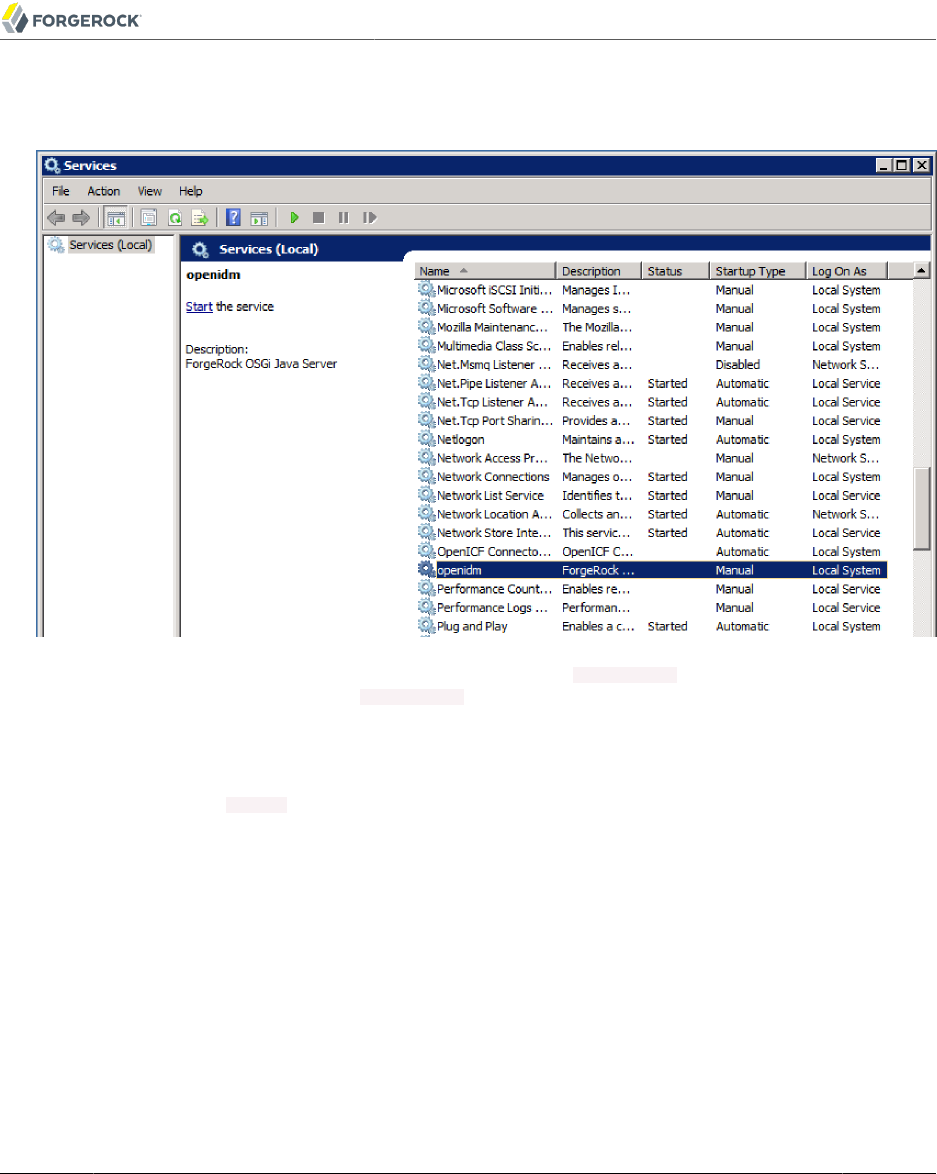
Task: Select the Network Connections service
Action: click(x=652, y=477)
